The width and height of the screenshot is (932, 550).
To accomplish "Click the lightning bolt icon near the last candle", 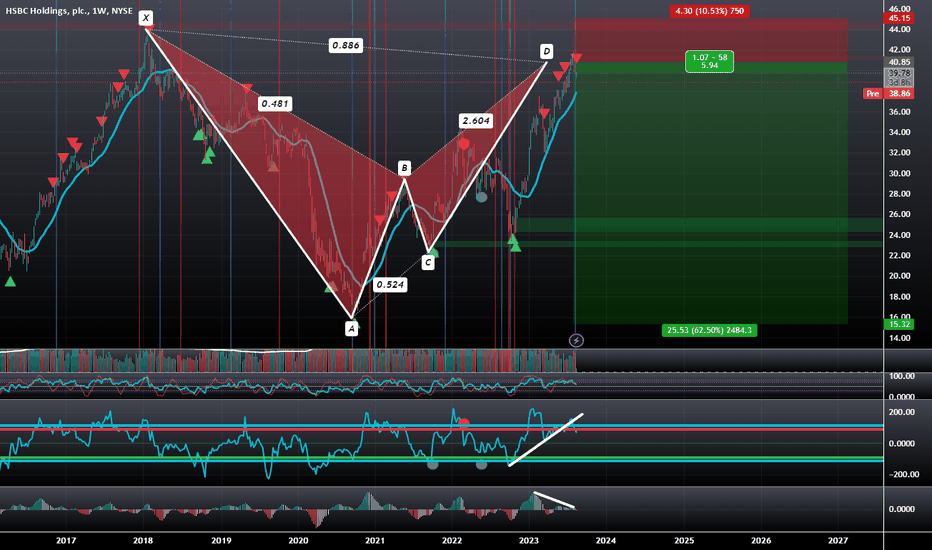I will (x=576, y=340).
